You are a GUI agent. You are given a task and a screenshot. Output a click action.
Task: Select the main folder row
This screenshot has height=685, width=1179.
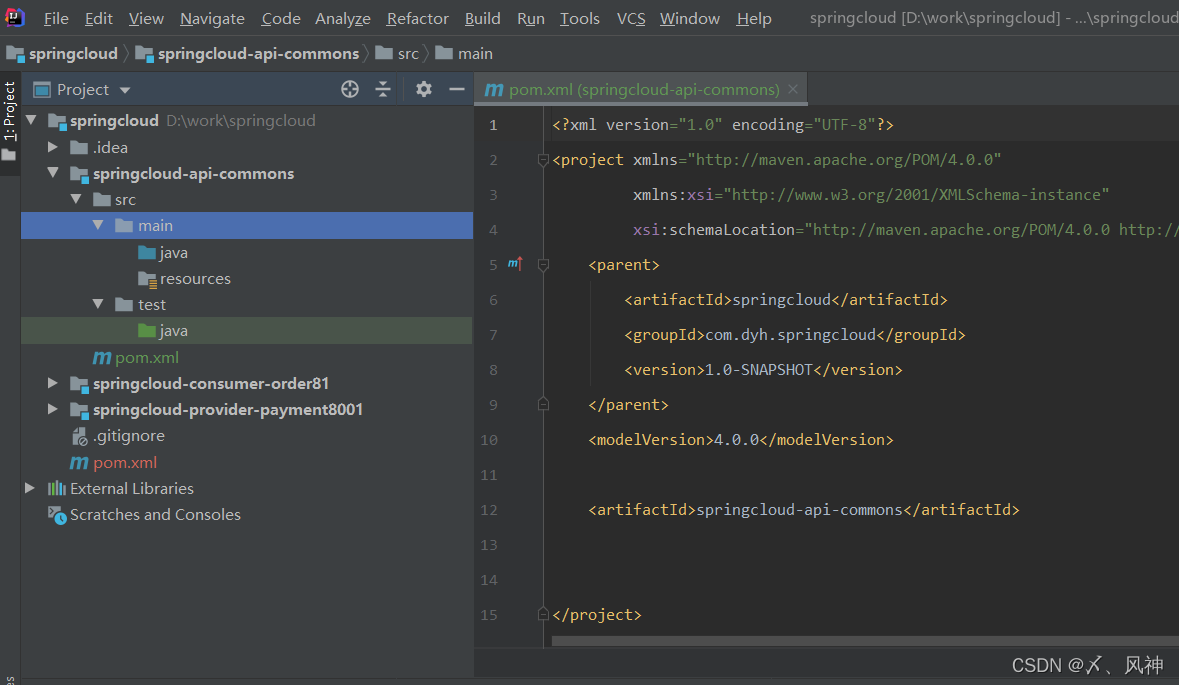click(247, 226)
